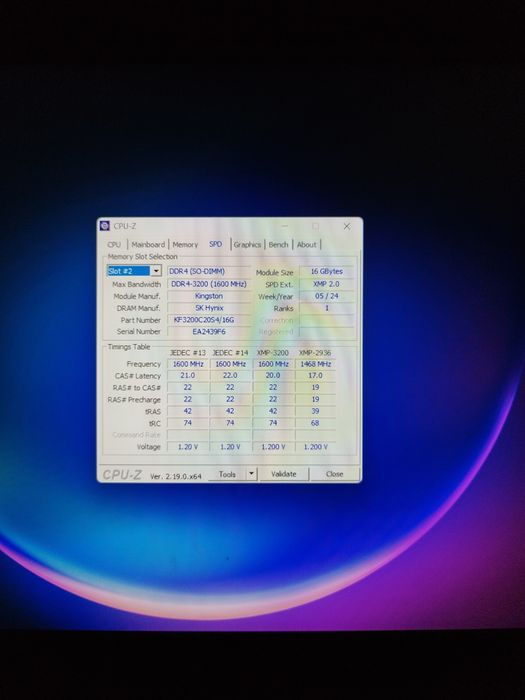Image resolution: width=525 pixels, height=700 pixels.
Task: Open the Tools dropdown arrow
Action: pos(252,474)
